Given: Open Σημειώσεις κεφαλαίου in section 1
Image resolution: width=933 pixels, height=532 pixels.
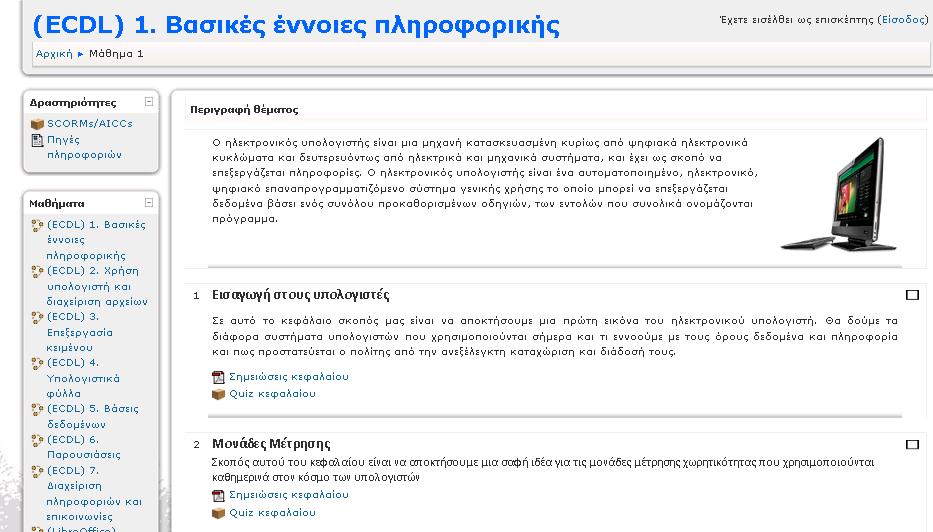Looking at the screenshot, I should (289, 377).
